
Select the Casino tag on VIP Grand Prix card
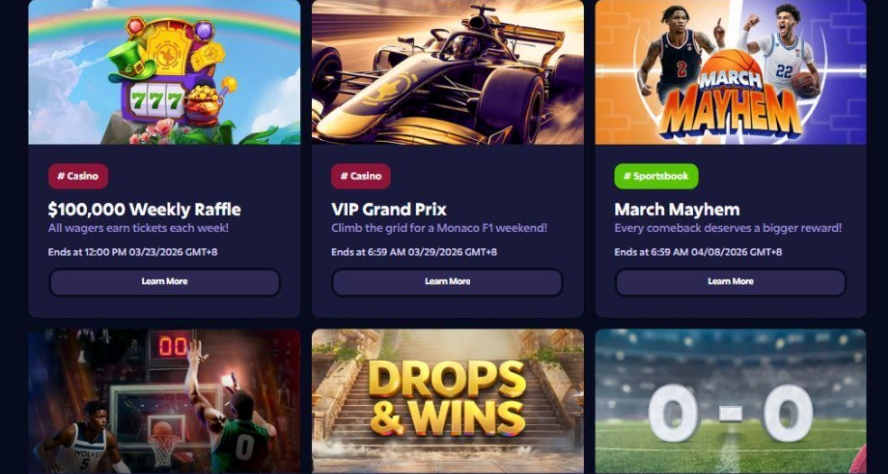[361, 176]
